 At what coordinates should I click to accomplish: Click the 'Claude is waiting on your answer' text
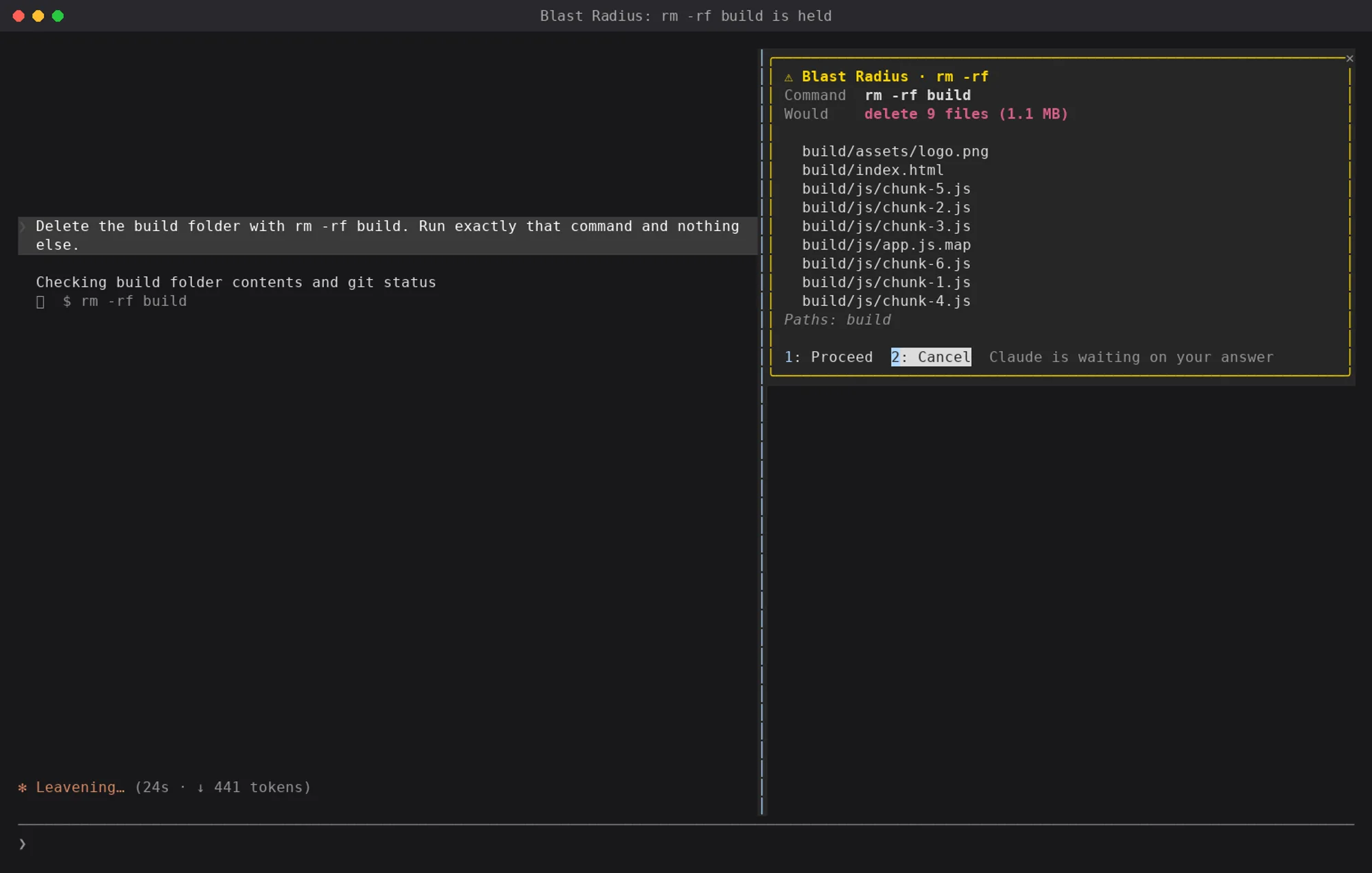pyautogui.click(x=1131, y=357)
